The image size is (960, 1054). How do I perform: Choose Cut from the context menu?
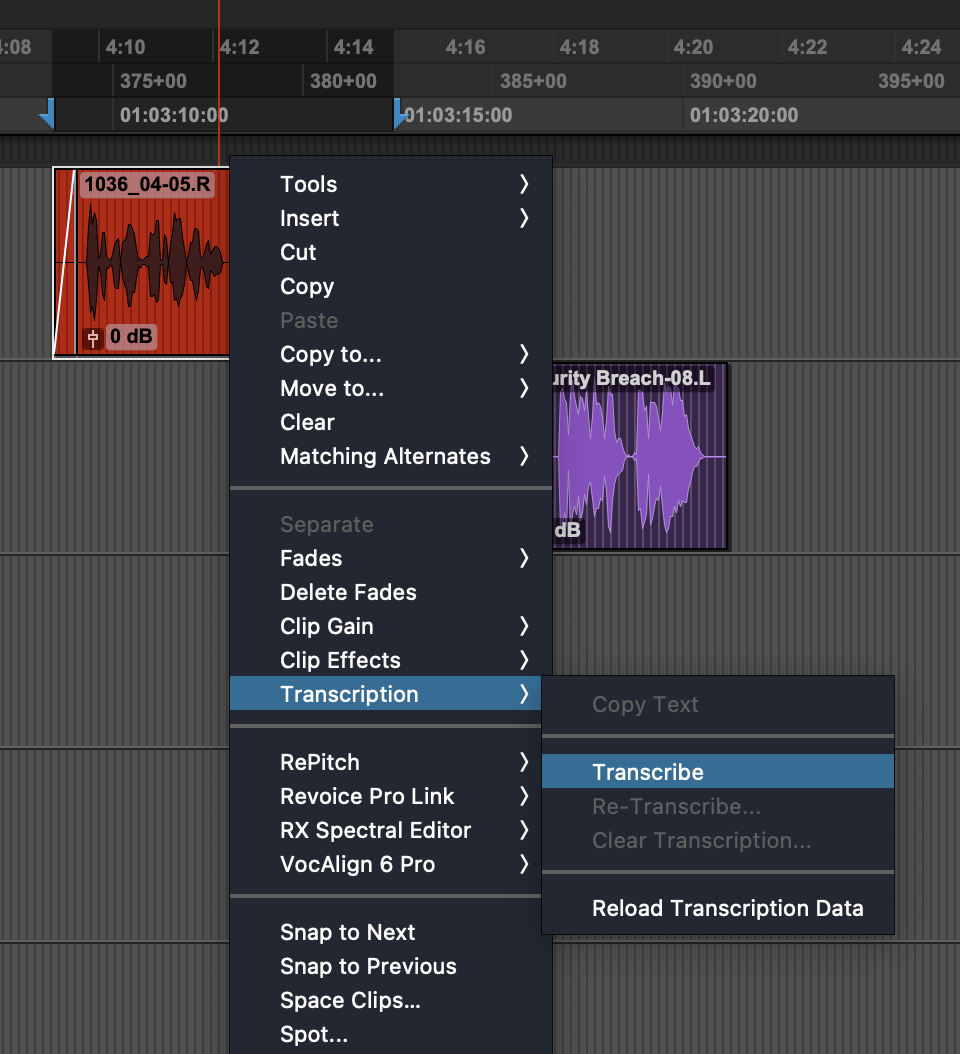tap(391, 252)
